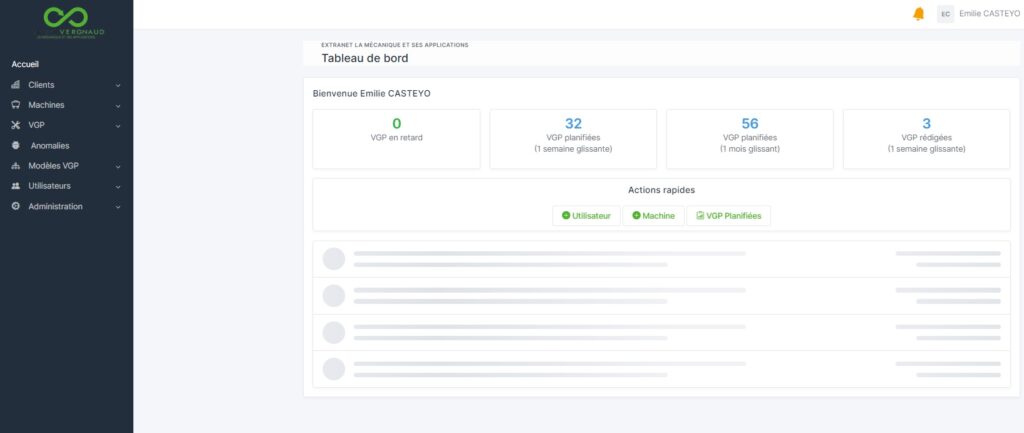Click the Machine quick action button
This screenshot has width=1024, height=433.
[x=653, y=216]
